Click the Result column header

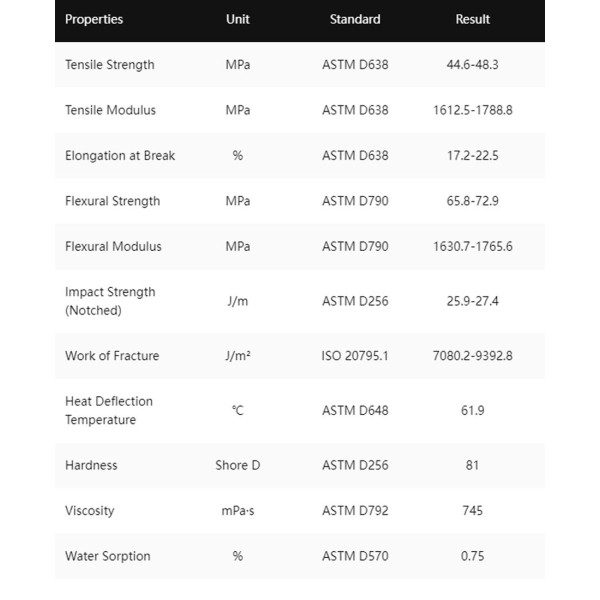point(473,19)
